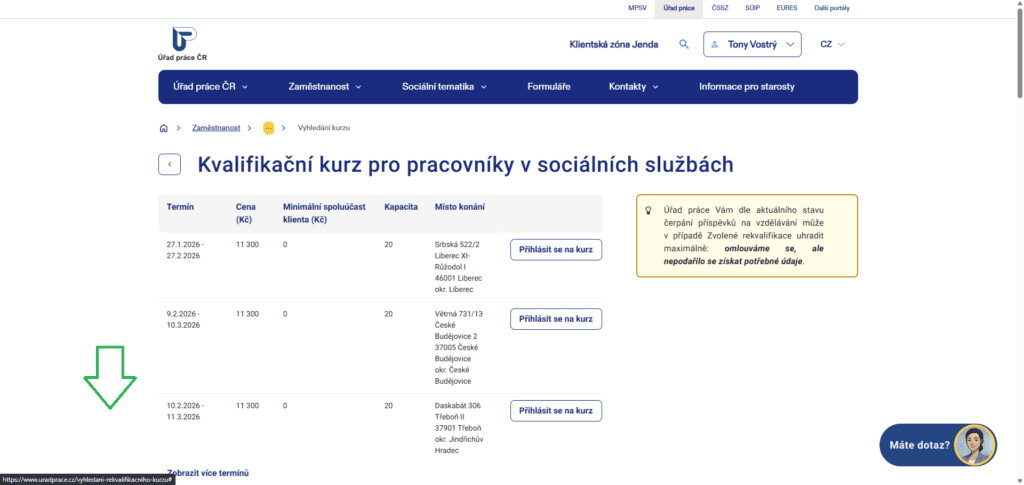Click the home breadcrumb icon
1024x485 pixels.
[163, 128]
